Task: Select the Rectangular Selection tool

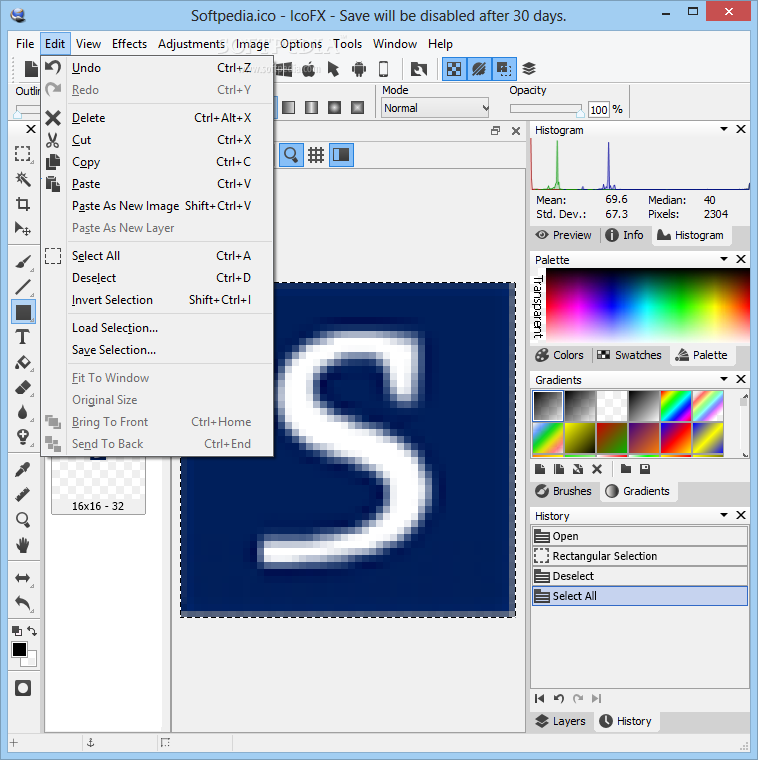Action: click(22, 154)
